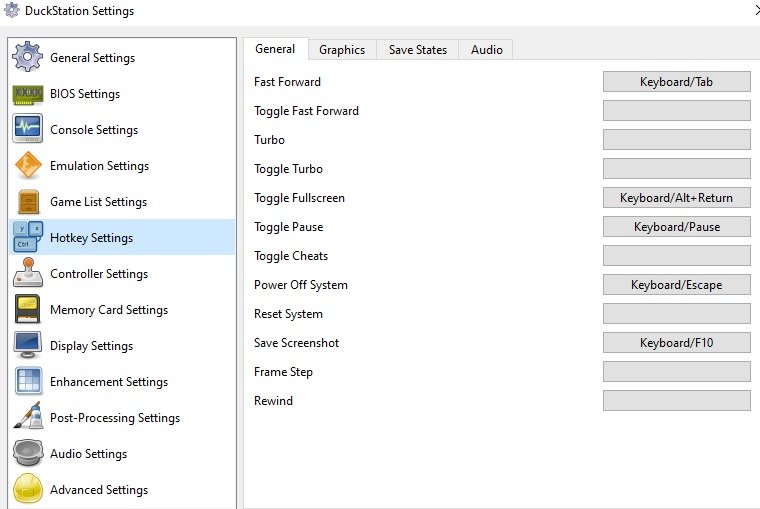Viewport: 760px width, 509px height.
Task: Open Post-Processing Settings text entry
Action: 115,418
